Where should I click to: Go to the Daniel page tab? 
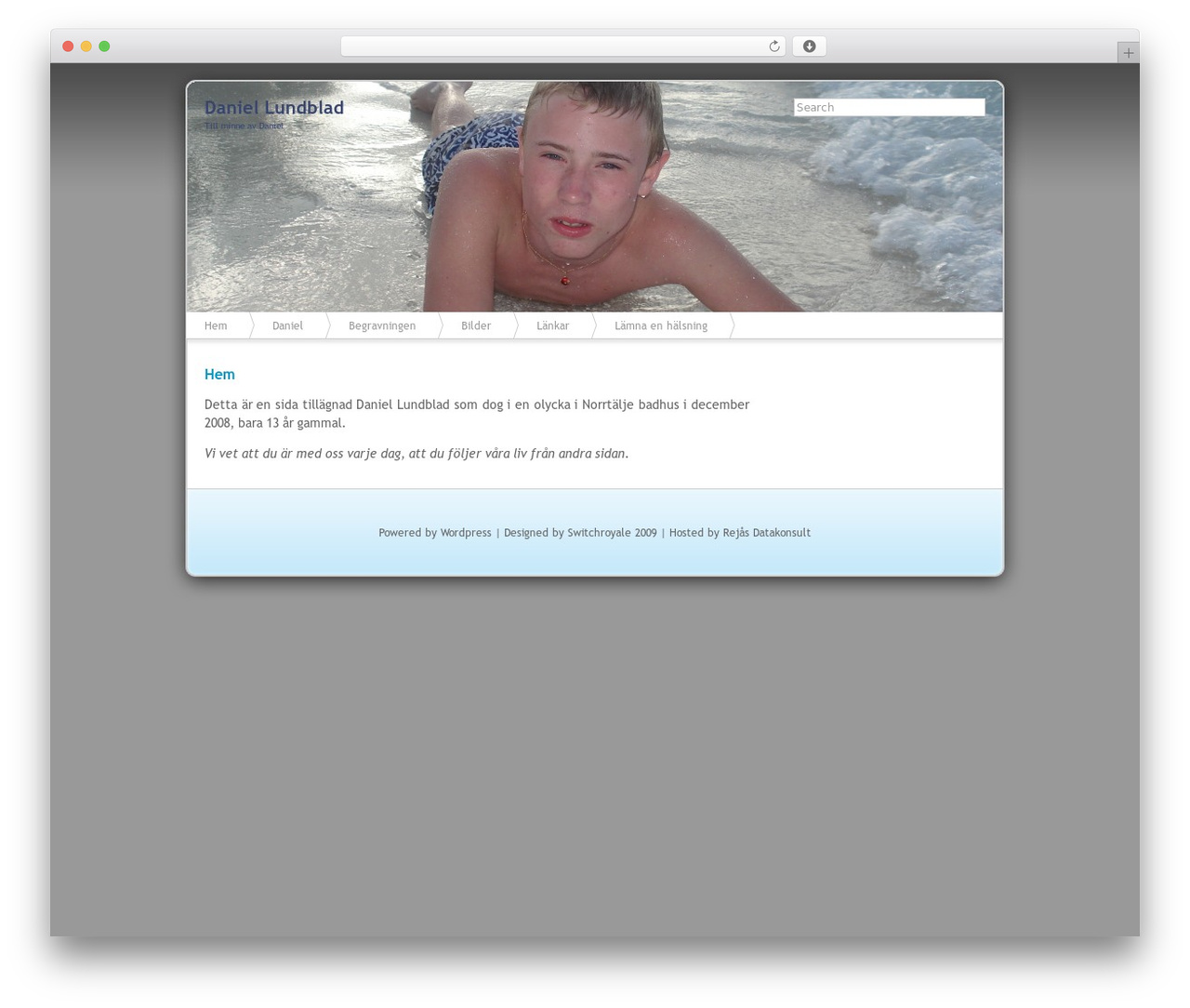point(287,325)
